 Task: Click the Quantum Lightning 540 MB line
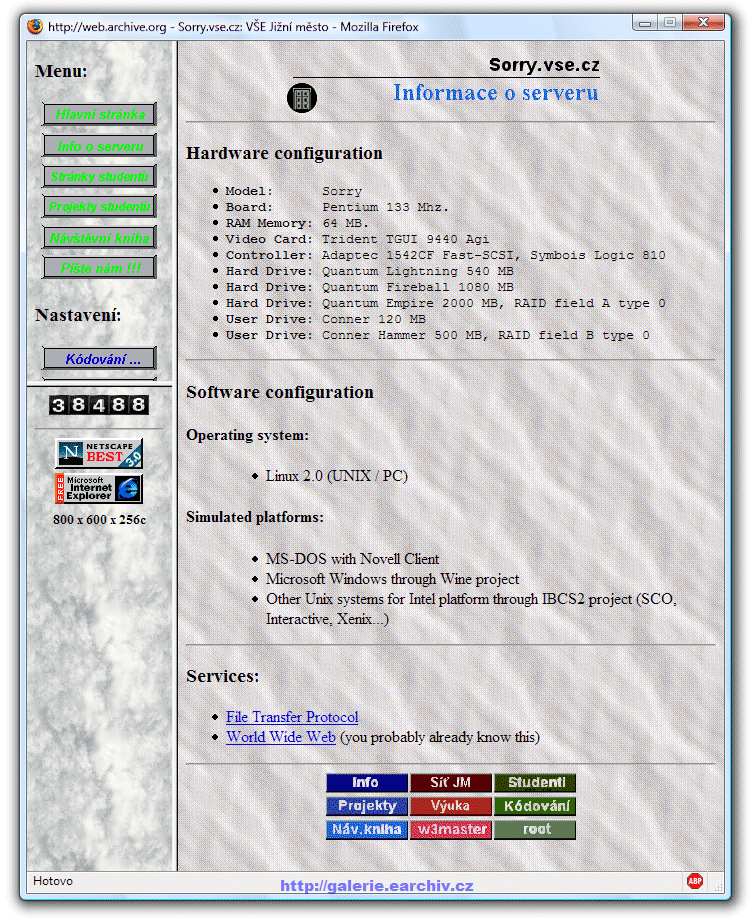[369, 271]
